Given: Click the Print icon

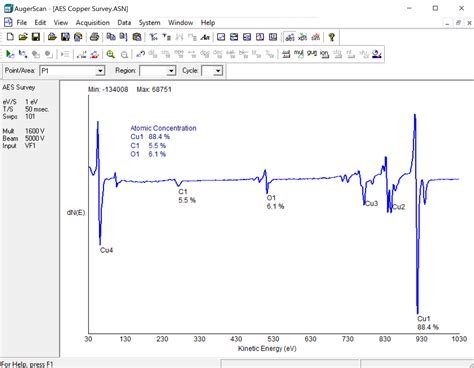Looking at the screenshot, I should click(94, 37).
